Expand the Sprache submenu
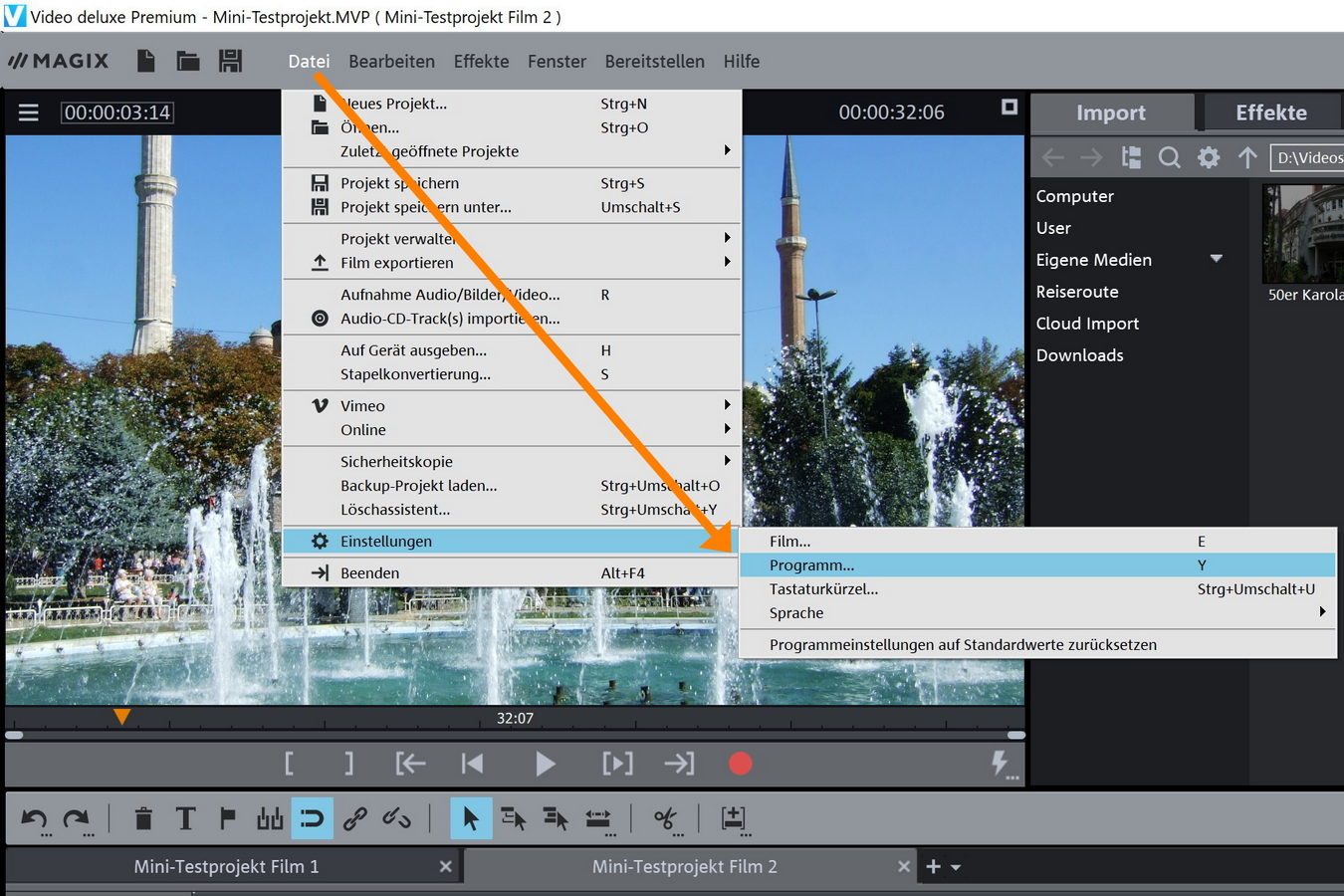Viewport: 1344px width, 896px height. coord(1037,612)
